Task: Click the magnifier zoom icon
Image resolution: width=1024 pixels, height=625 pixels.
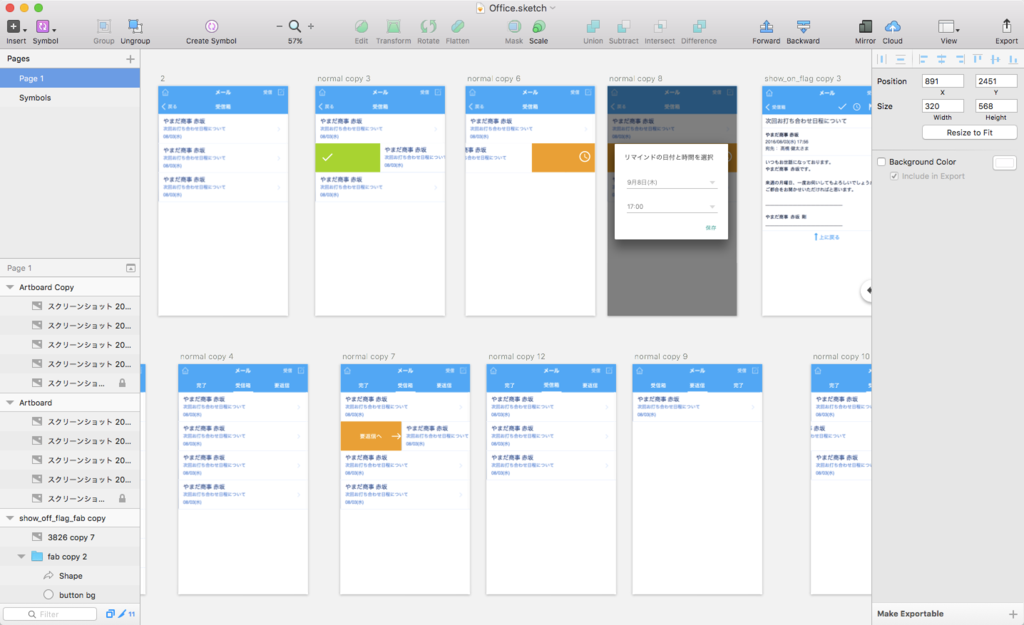Action: tap(295, 26)
